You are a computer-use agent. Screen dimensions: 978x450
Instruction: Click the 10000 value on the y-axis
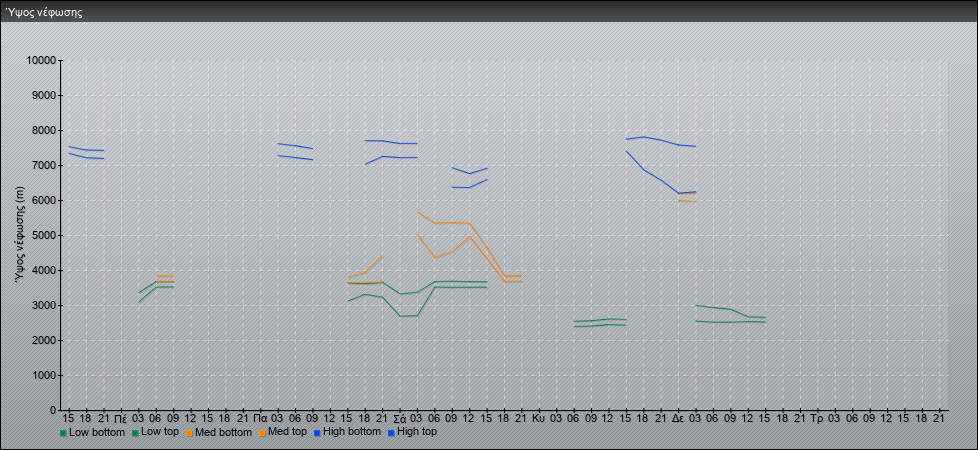click(42, 61)
